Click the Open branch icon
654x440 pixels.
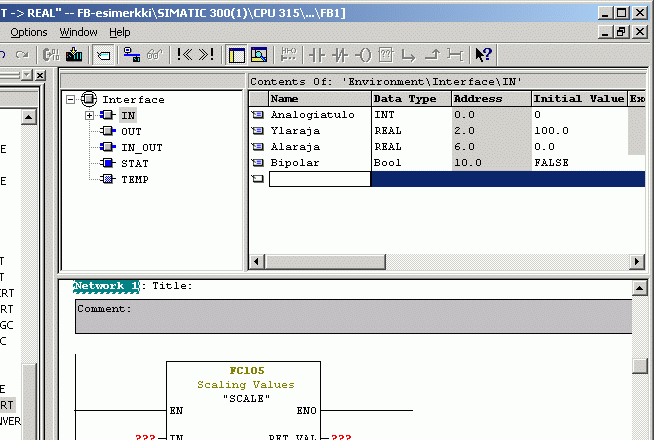coord(408,55)
